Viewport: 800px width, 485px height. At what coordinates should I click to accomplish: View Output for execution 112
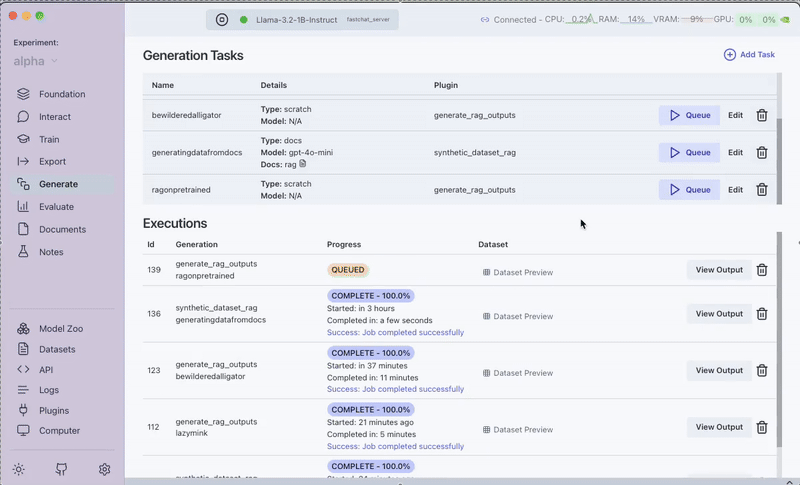click(719, 427)
